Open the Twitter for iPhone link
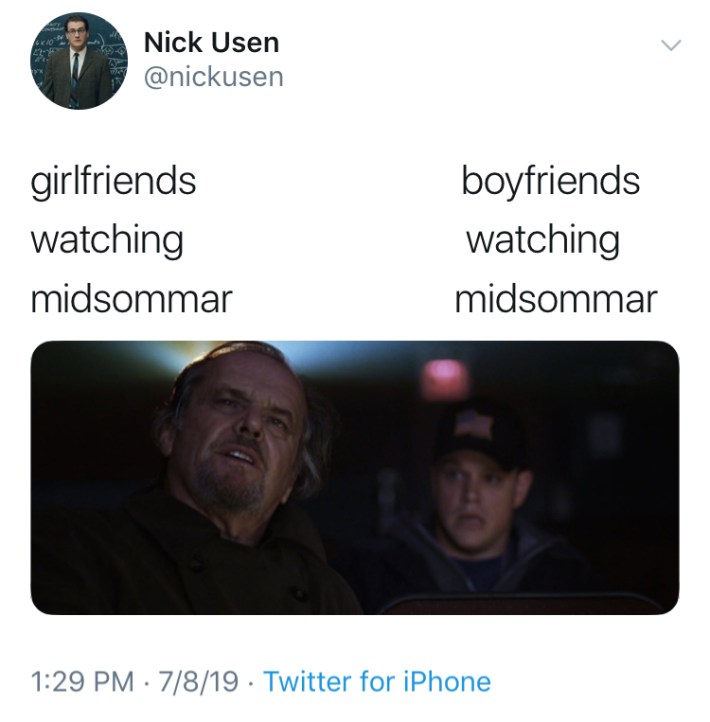The width and height of the screenshot is (710, 722). [377, 681]
